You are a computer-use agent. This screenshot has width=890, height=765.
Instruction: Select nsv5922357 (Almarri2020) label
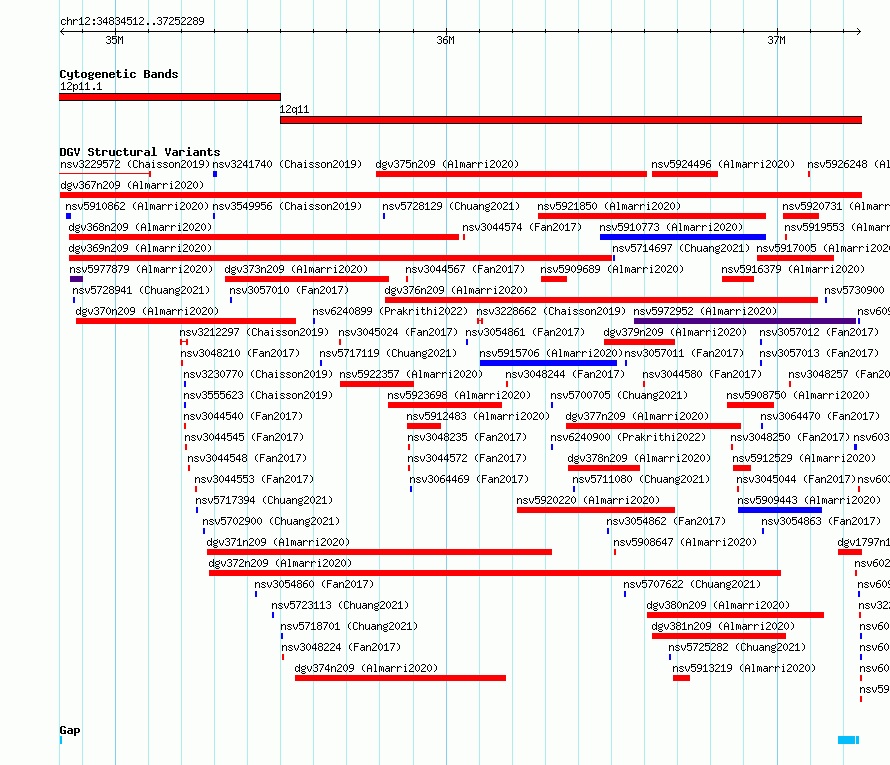tap(412, 374)
